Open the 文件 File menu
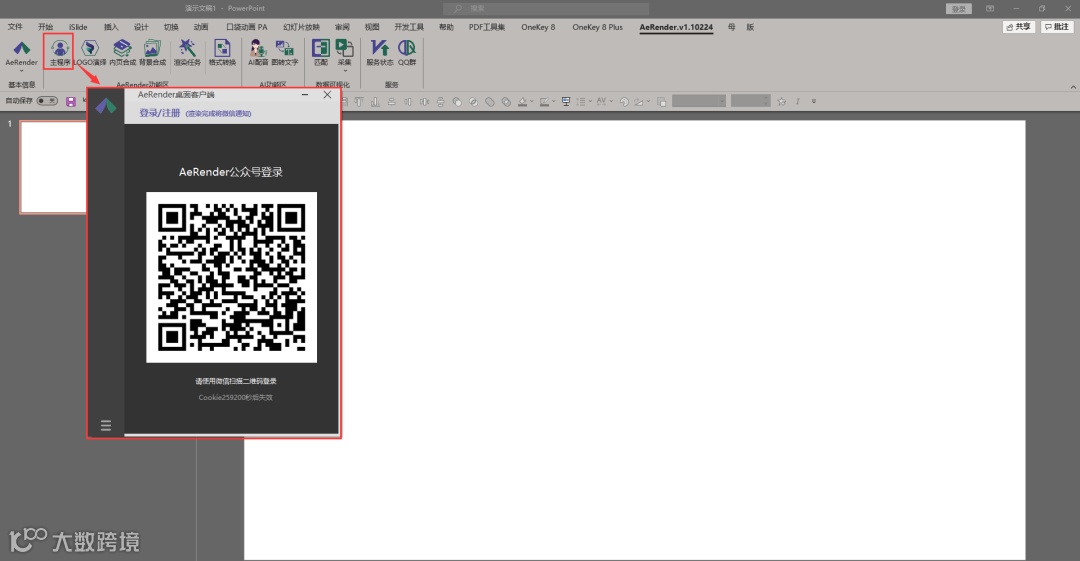 point(15,27)
